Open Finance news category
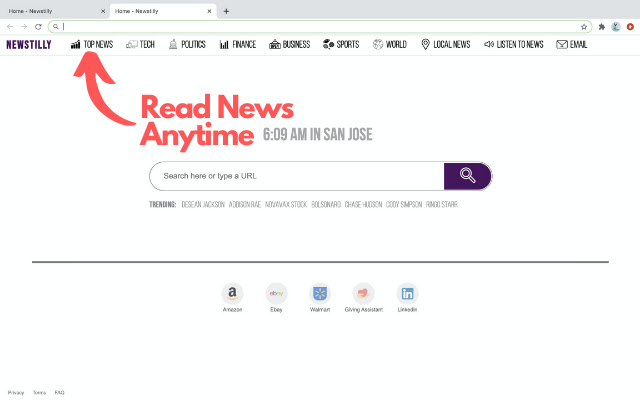The width and height of the screenshot is (640, 400). [238, 44]
